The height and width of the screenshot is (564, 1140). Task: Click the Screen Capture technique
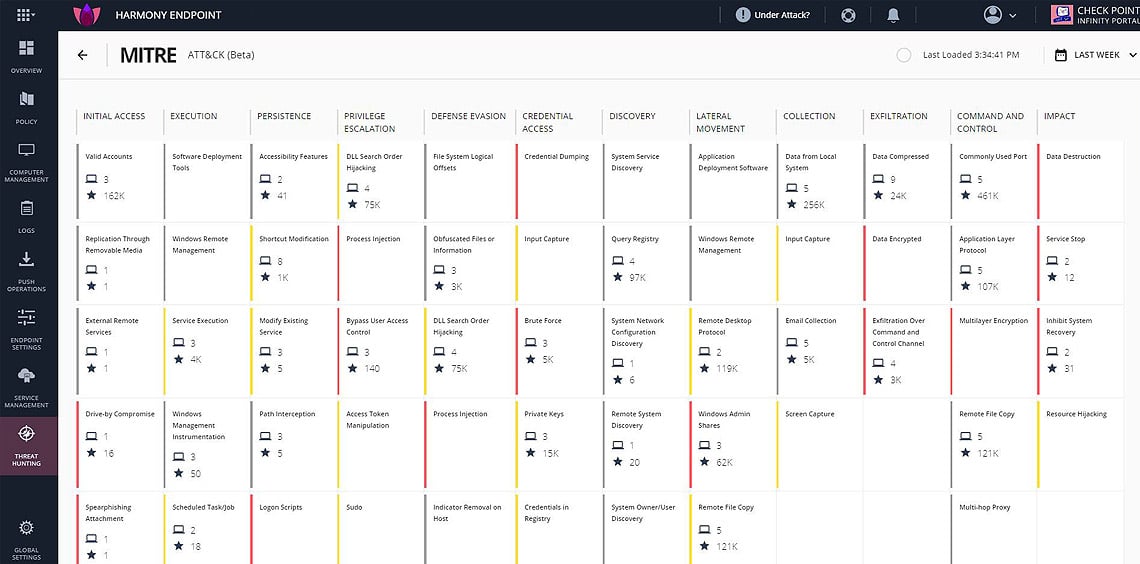coord(819,444)
